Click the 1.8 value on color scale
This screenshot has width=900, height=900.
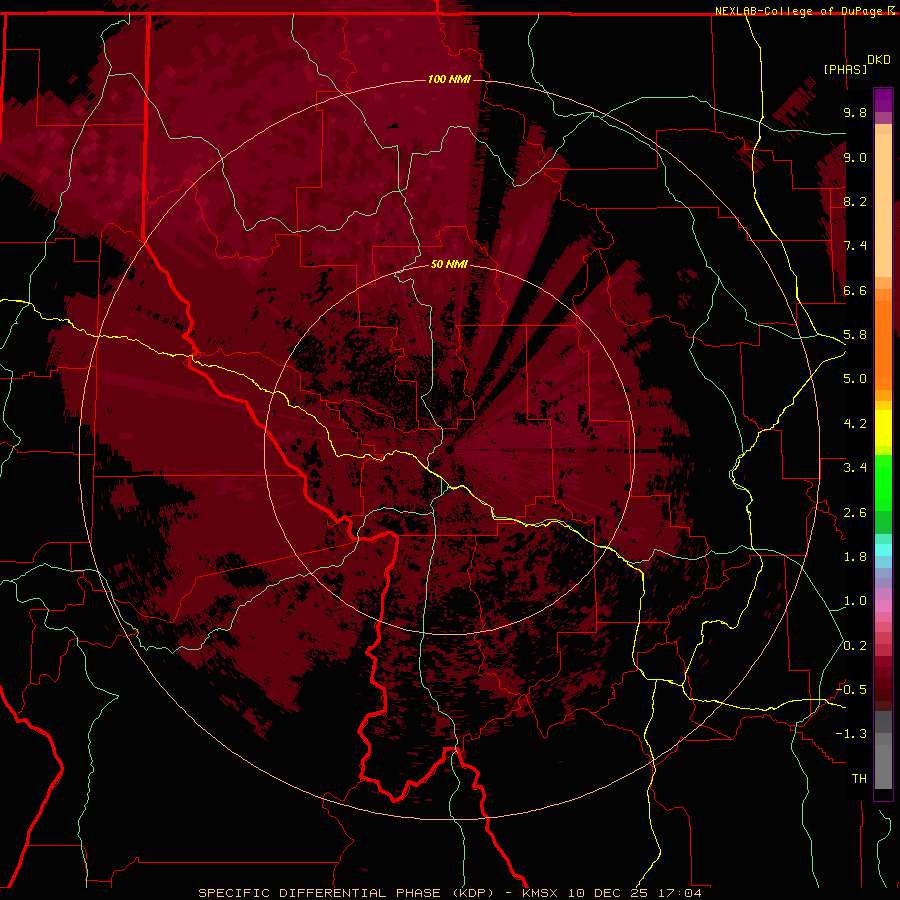(855, 557)
